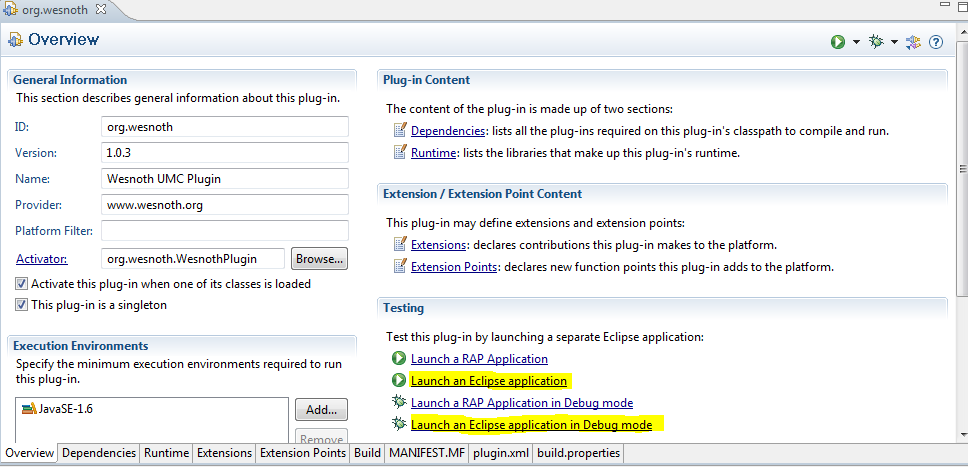
Task: Open the Runtime hyperlink
Action: 433,153
